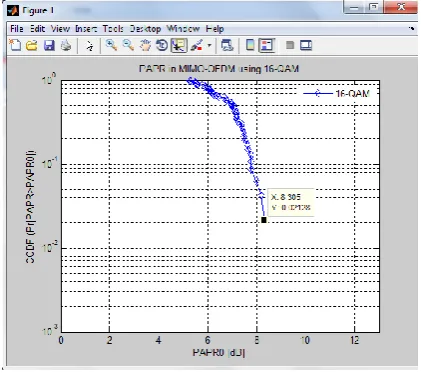Close the Figure 1 window
The height and width of the screenshot is (374, 421).
(401, 7)
